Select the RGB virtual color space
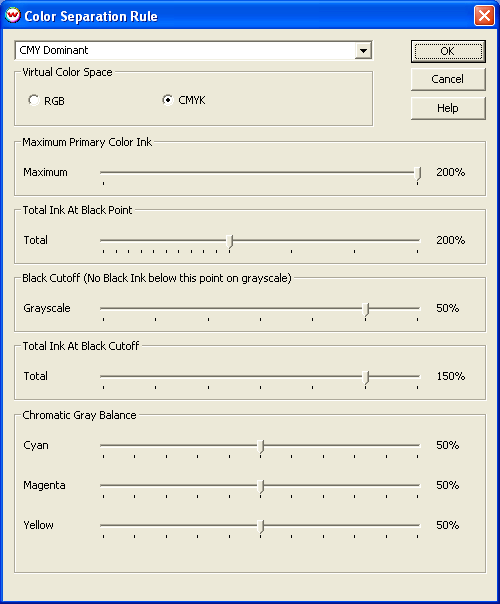Viewport: 500px width, 604px height. [x=34, y=101]
